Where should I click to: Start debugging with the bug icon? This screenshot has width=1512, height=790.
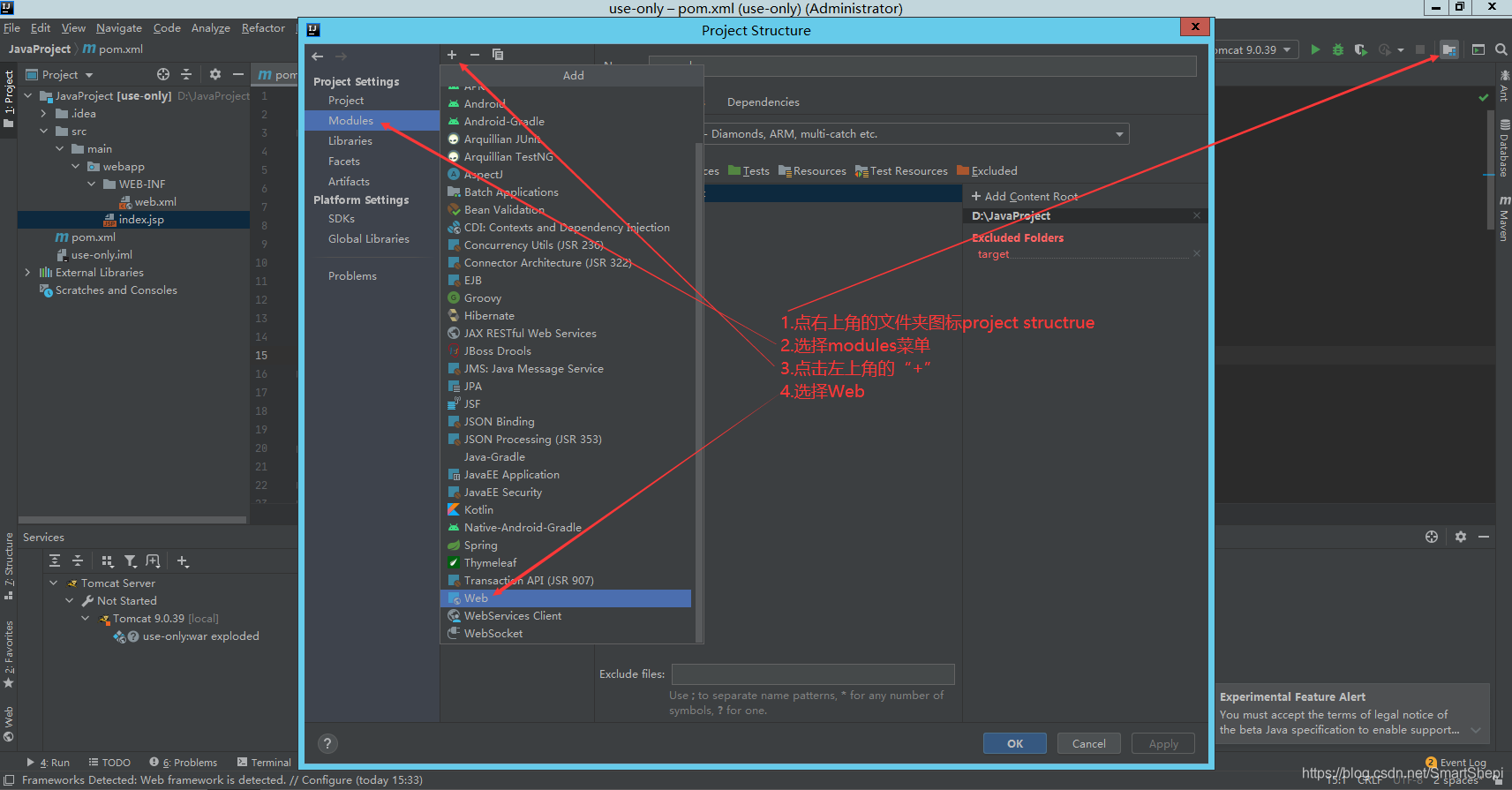click(x=1338, y=49)
